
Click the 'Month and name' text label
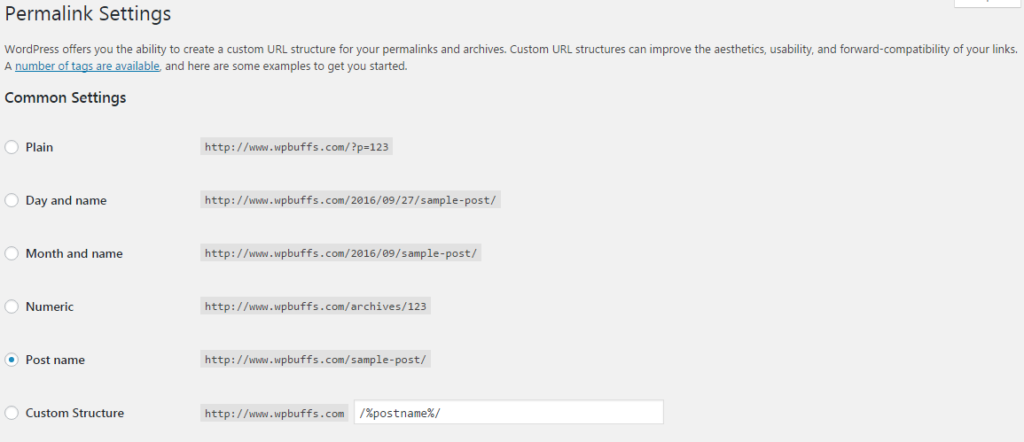point(74,253)
